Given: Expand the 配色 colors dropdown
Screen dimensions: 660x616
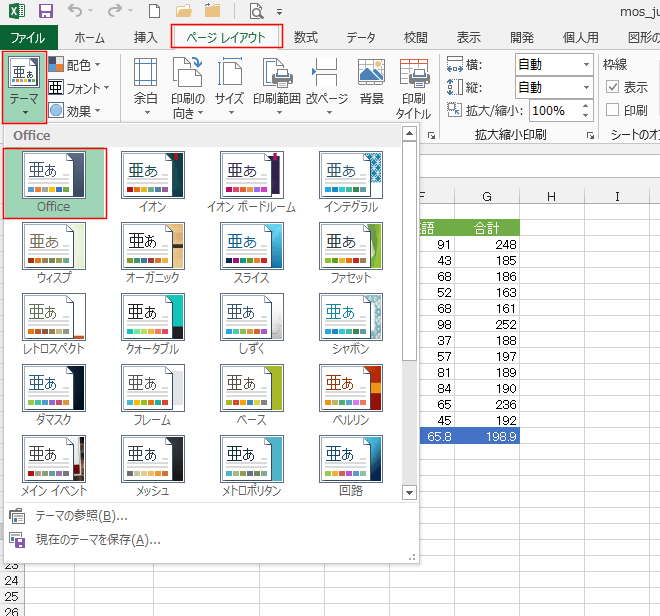Looking at the screenshot, I should pos(77,65).
